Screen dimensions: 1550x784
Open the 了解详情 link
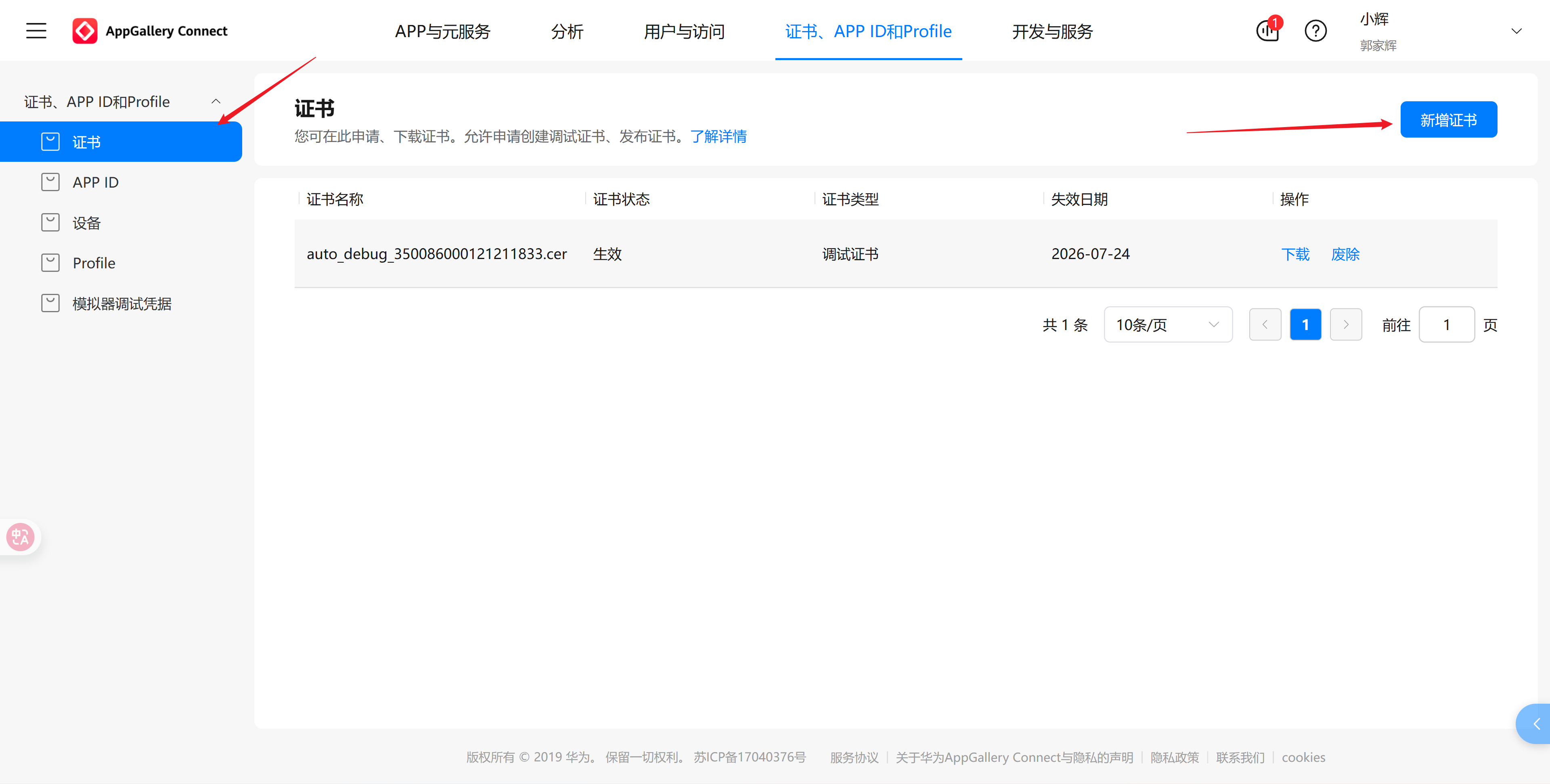coord(718,136)
